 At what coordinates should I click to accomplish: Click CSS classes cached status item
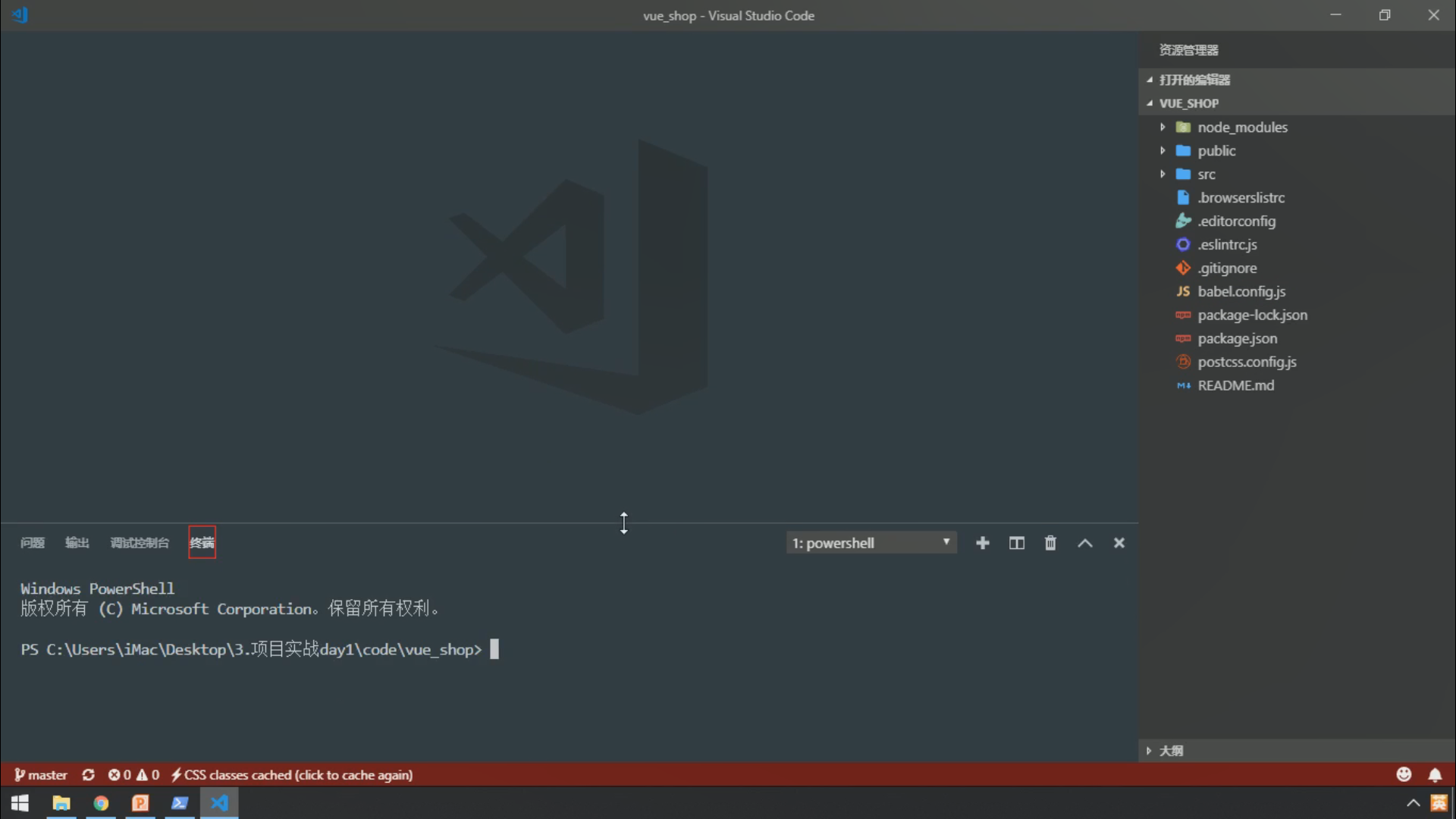292,775
